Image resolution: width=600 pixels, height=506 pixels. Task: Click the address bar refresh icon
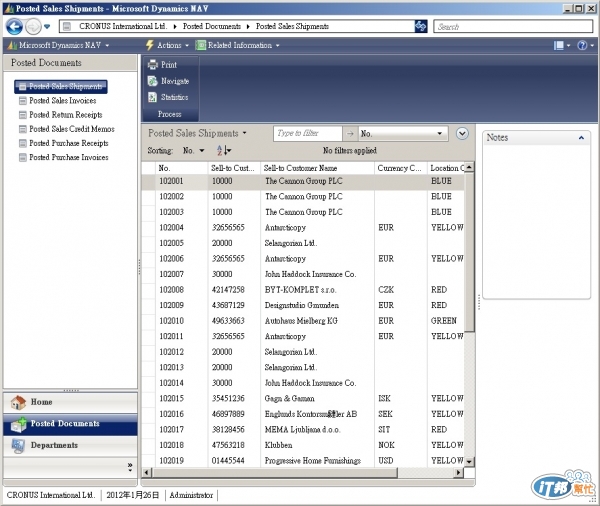pyautogui.click(x=421, y=26)
